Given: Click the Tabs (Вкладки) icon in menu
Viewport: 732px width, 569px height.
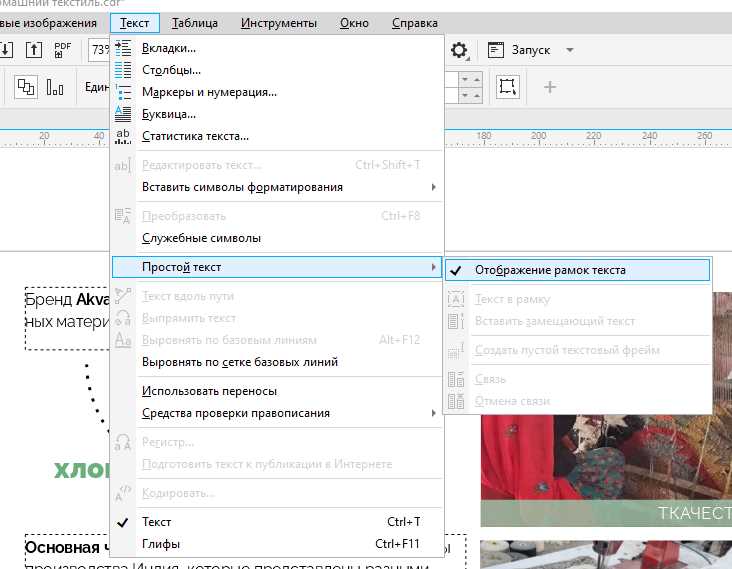Looking at the screenshot, I should click(123, 48).
